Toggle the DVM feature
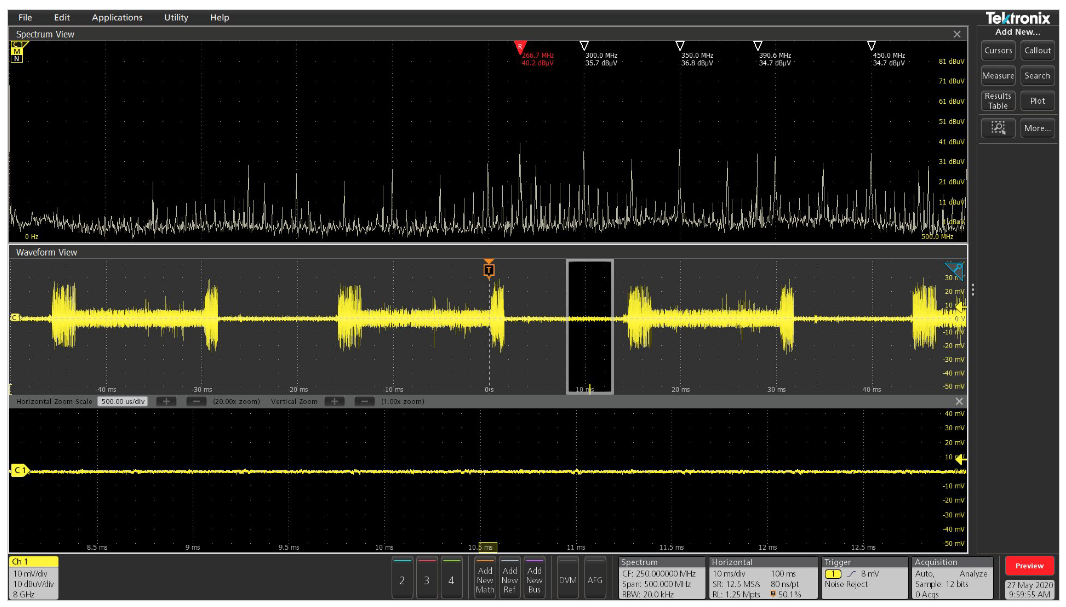 coord(567,579)
